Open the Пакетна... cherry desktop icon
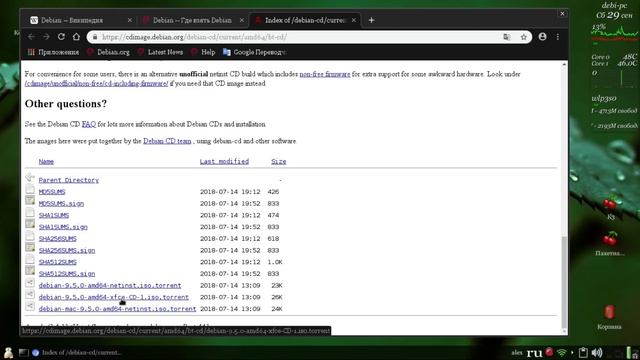This screenshot has height=360, width=640. click(610, 244)
